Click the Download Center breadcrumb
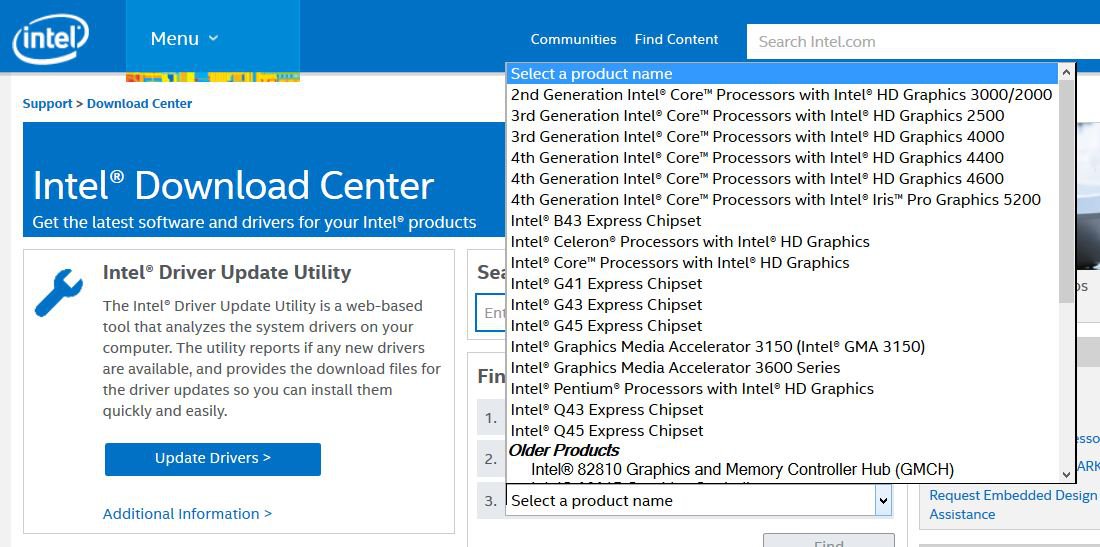The width and height of the screenshot is (1100, 547). (x=139, y=104)
